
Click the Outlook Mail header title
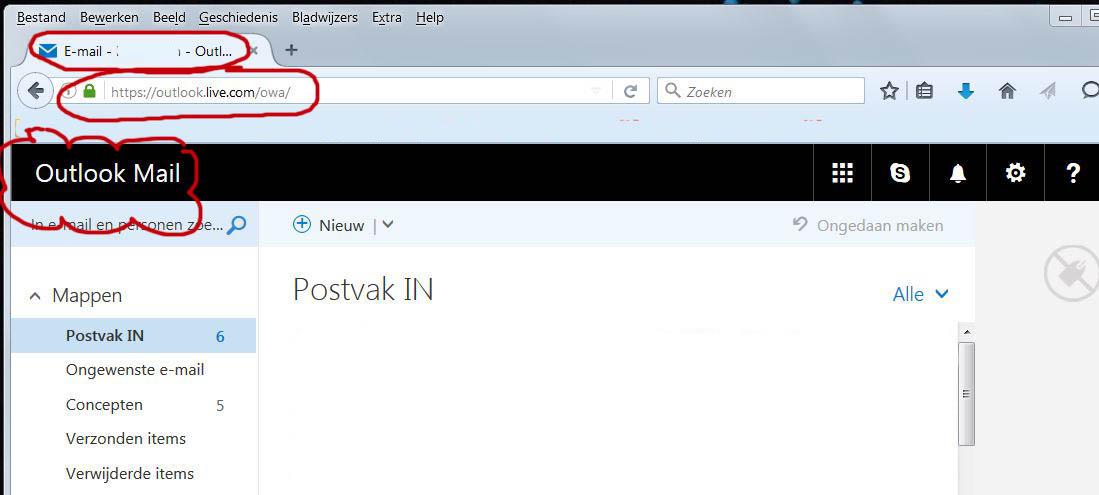pyautogui.click(x=108, y=173)
